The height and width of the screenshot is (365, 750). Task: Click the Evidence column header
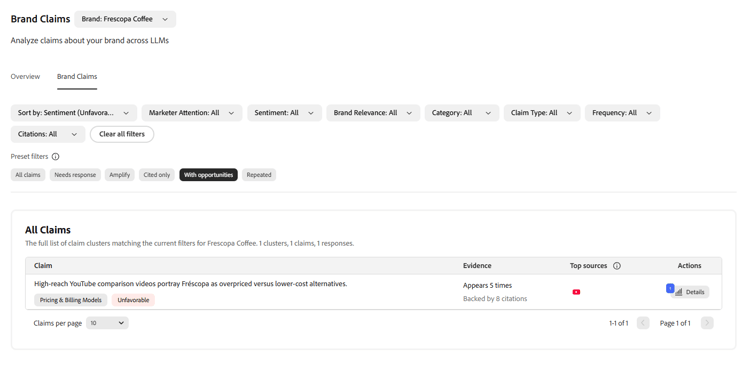tap(477, 266)
